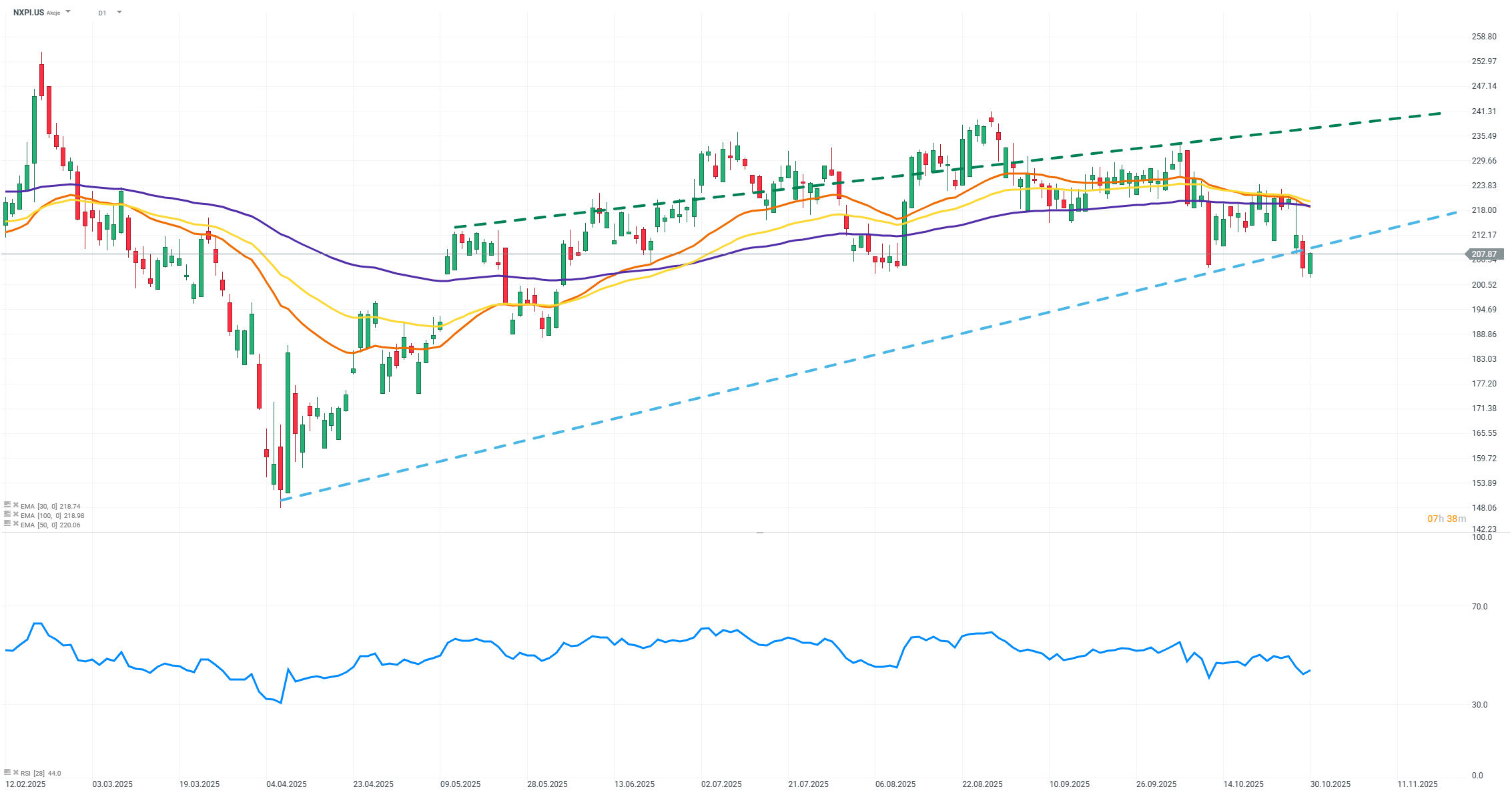Open settings icon for RSI [28]

point(7,772)
